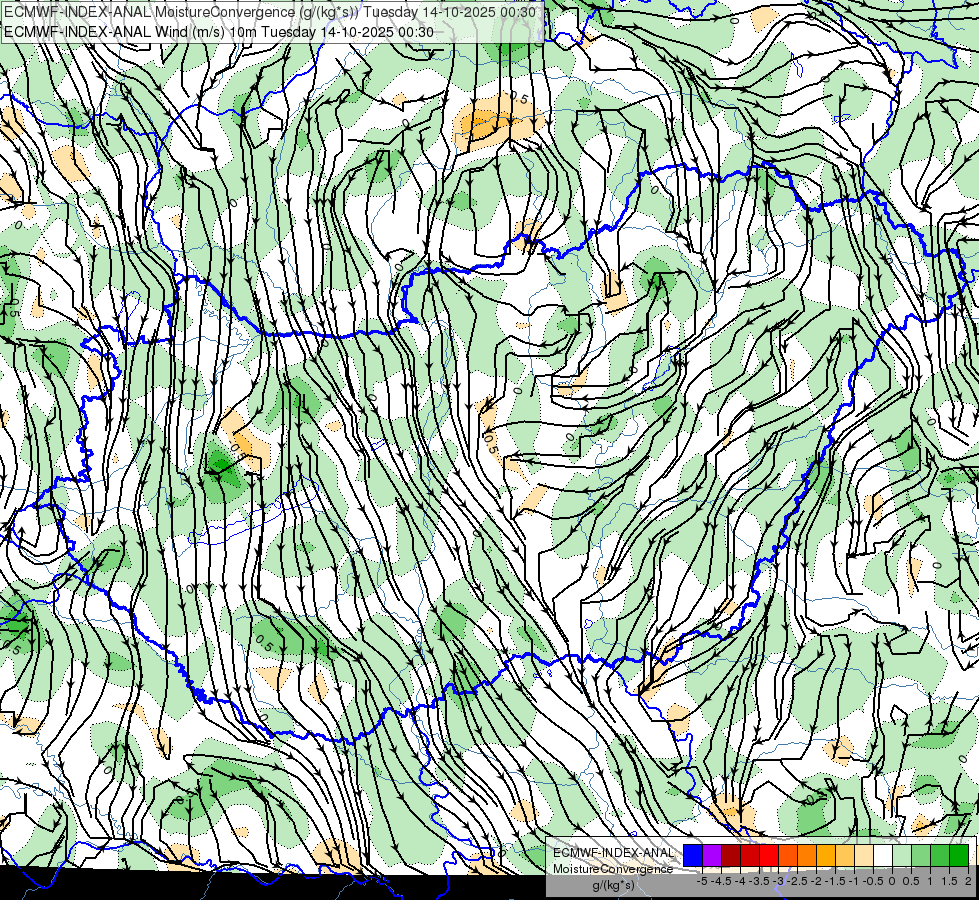Click the Wind (m/s) 10m title line
Screen dimensions: 979x900
pyautogui.click(x=219, y=31)
